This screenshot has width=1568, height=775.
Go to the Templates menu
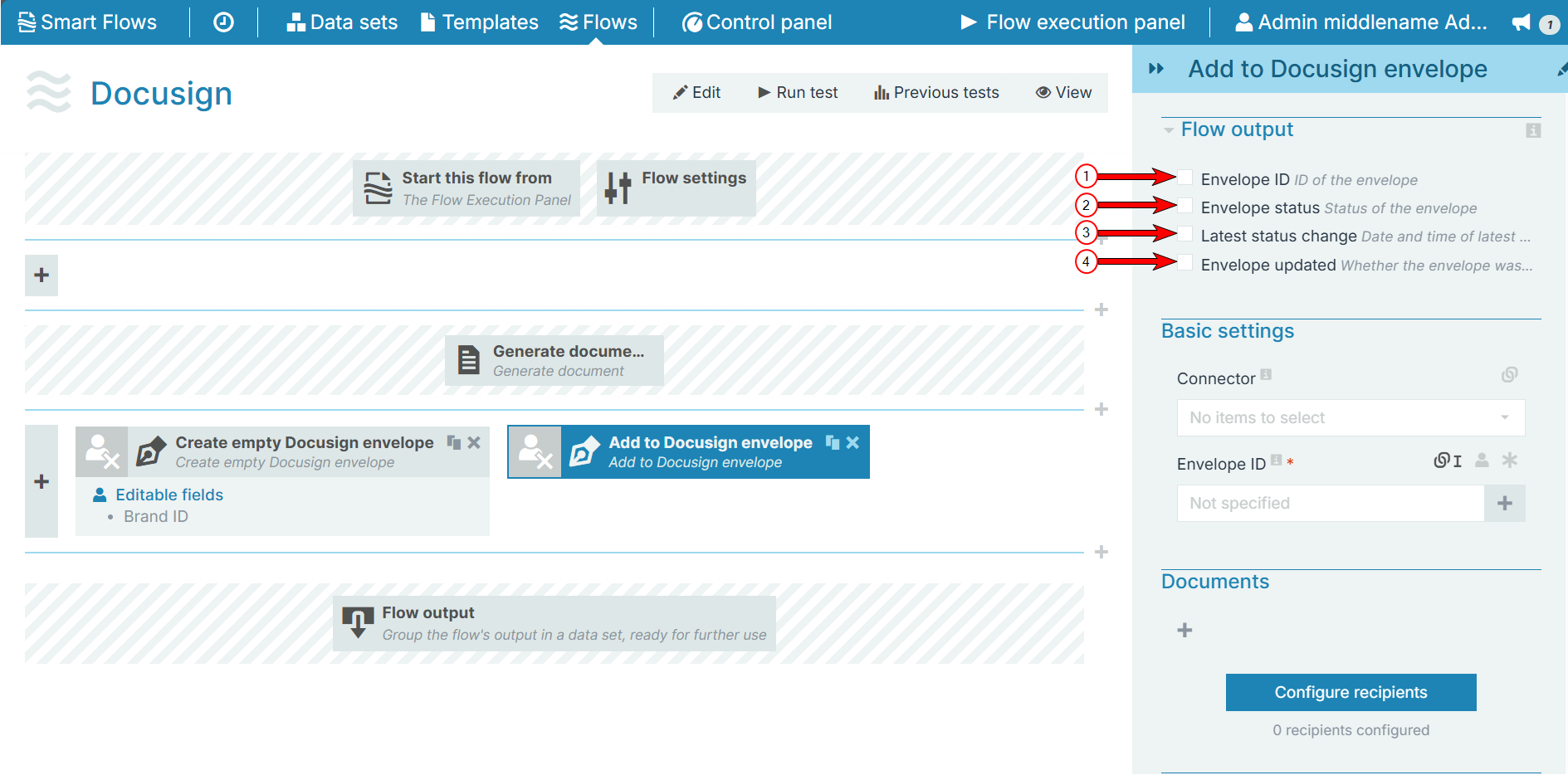tap(479, 22)
